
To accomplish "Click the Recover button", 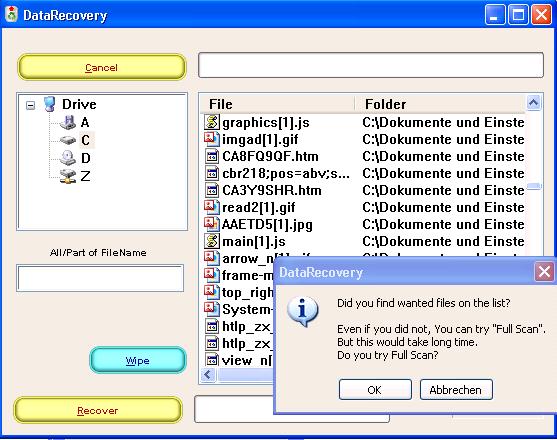I will tap(98, 410).
